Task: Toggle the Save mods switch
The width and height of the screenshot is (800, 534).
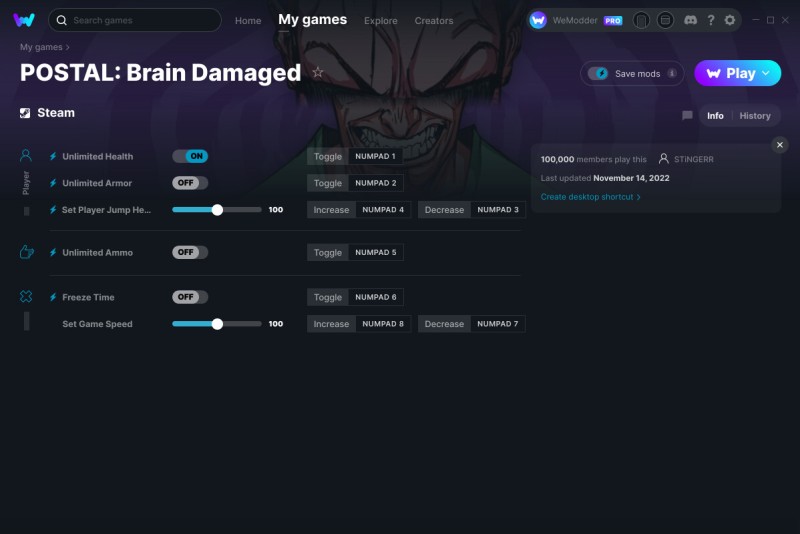Action: click(x=598, y=73)
